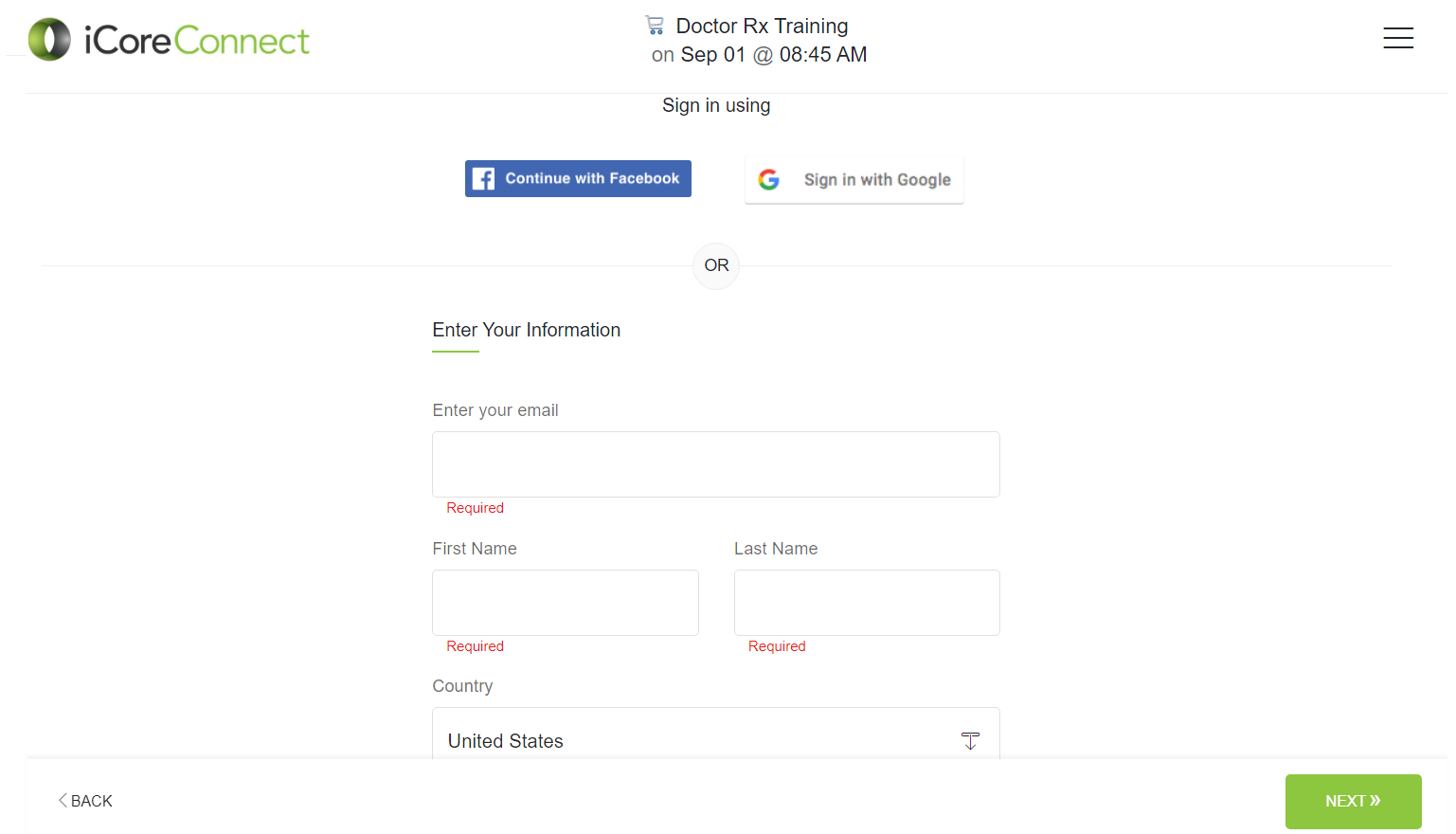1456x834 pixels.
Task: Click the shopping cart icon
Action: (655, 25)
